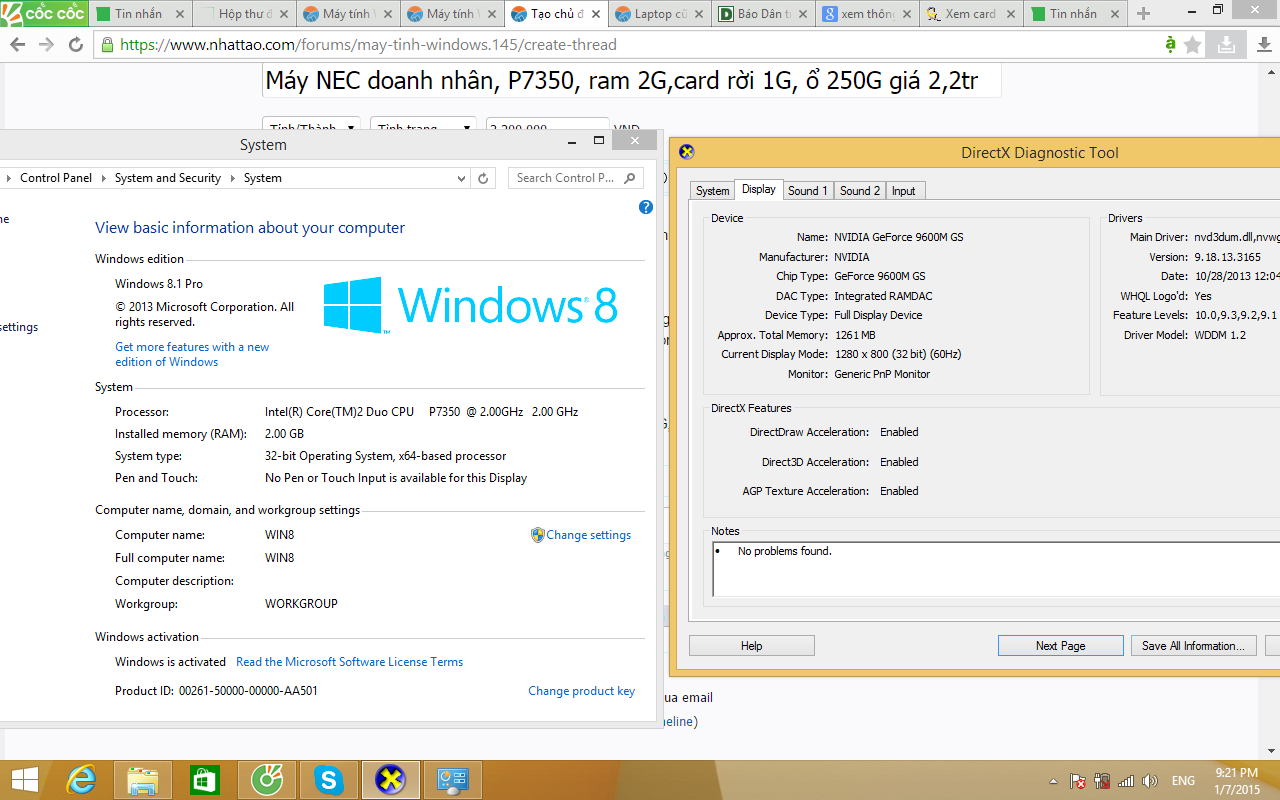
Task: Click Control Panel in the breadcrumb
Action: pyautogui.click(x=56, y=178)
